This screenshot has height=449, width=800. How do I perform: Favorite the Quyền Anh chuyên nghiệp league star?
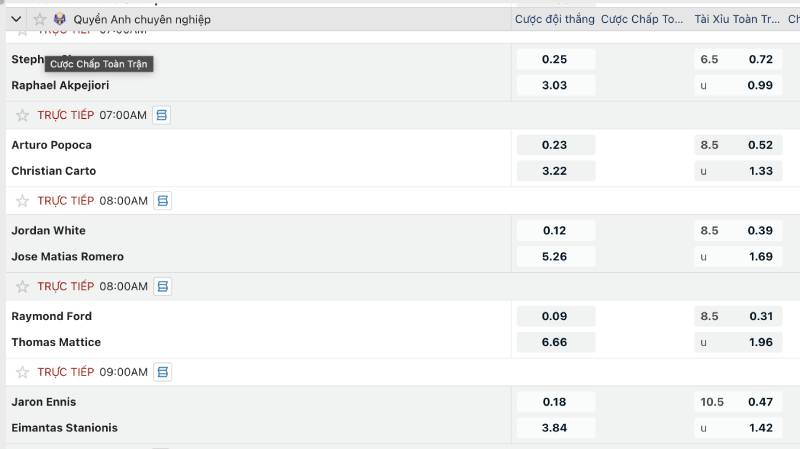[x=40, y=19]
